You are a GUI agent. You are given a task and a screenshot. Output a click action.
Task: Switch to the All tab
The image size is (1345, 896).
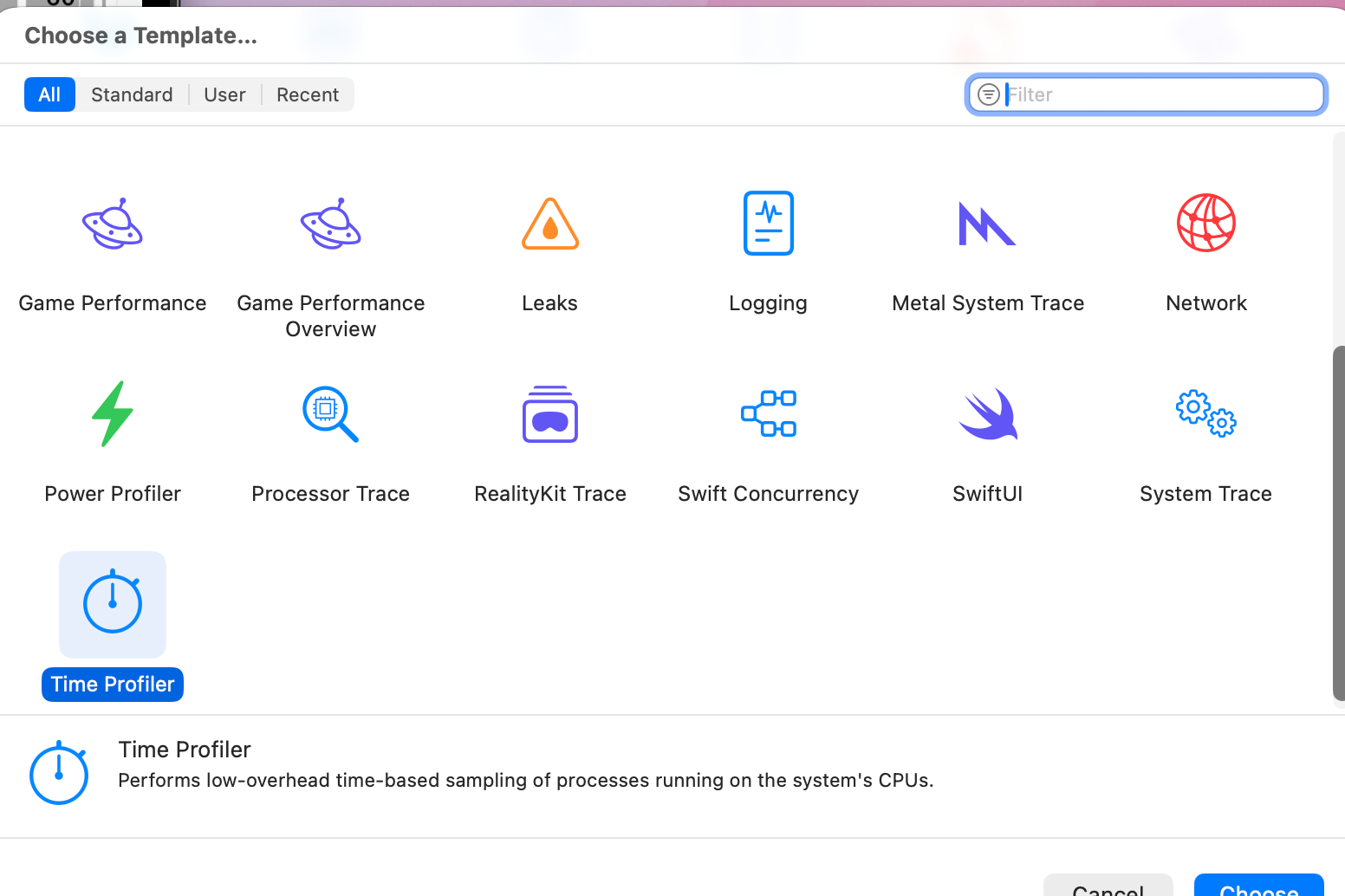point(49,94)
